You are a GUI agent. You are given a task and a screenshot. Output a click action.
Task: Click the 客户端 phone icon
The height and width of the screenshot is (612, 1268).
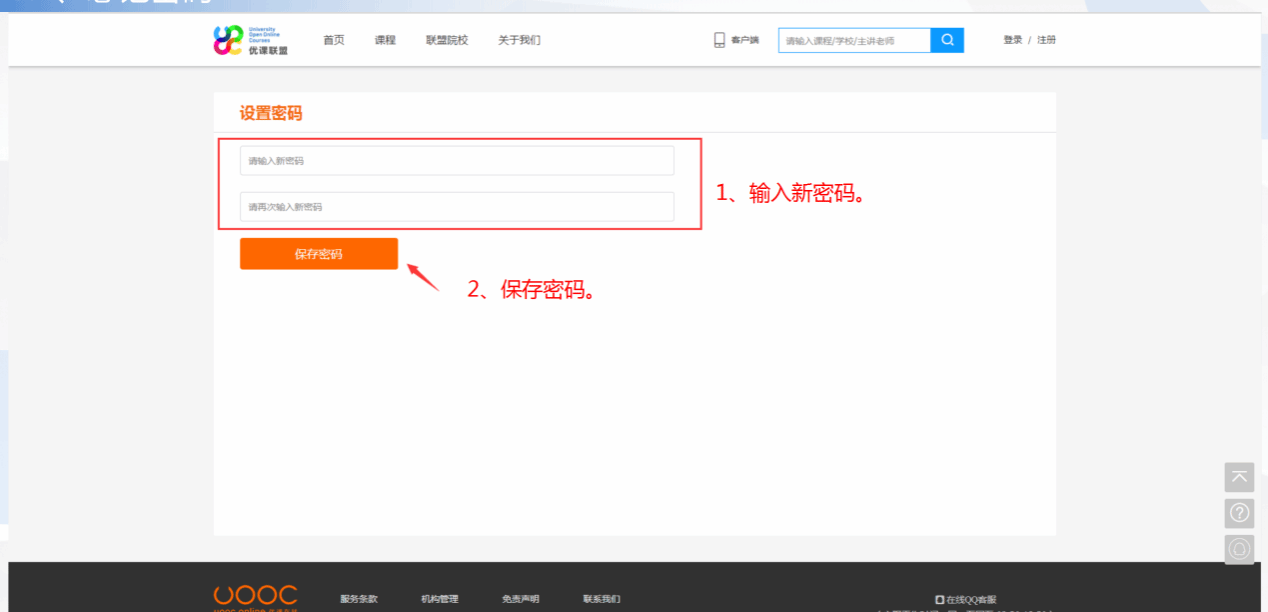point(719,40)
